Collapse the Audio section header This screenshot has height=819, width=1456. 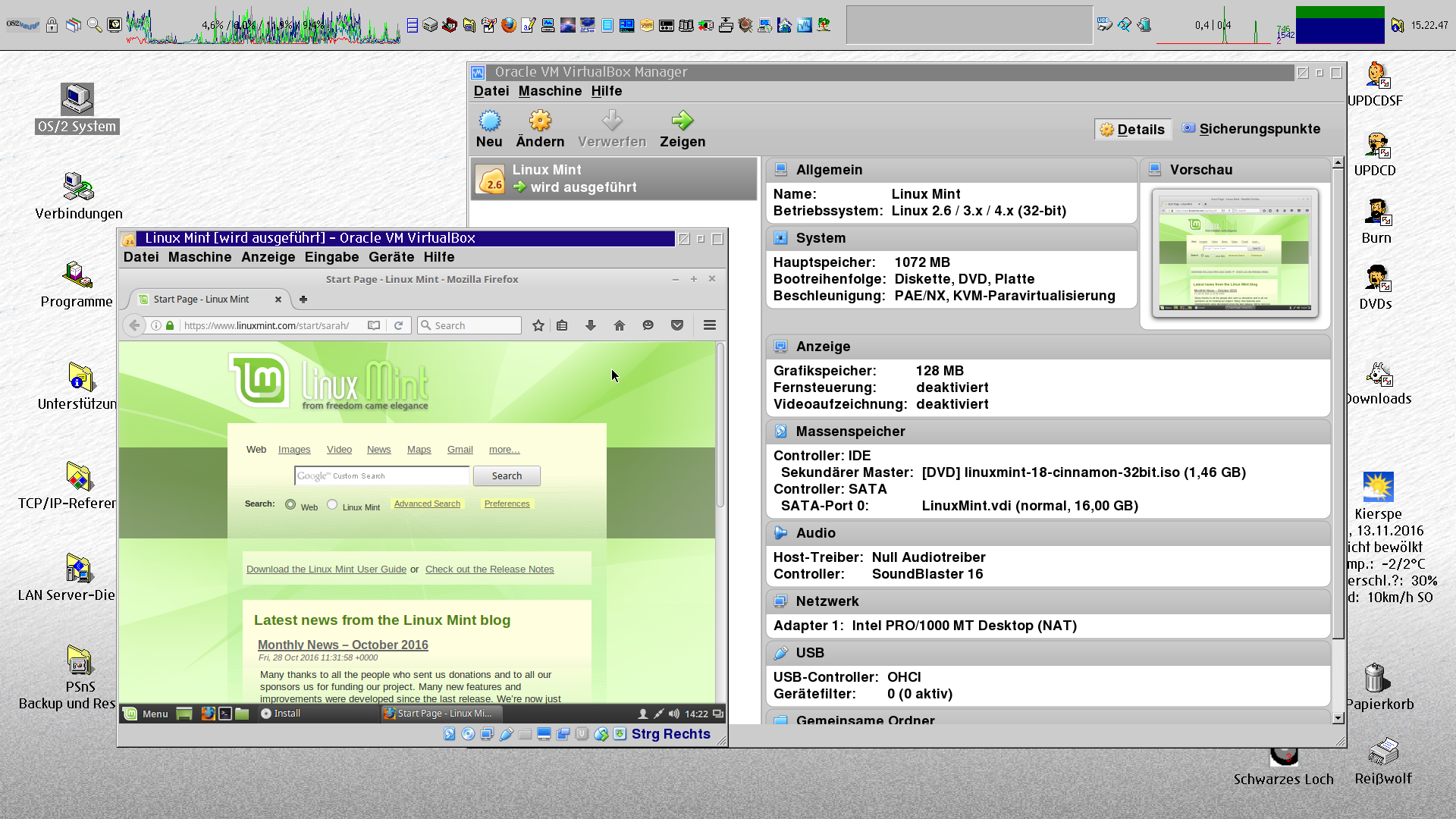click(1048, 533)
